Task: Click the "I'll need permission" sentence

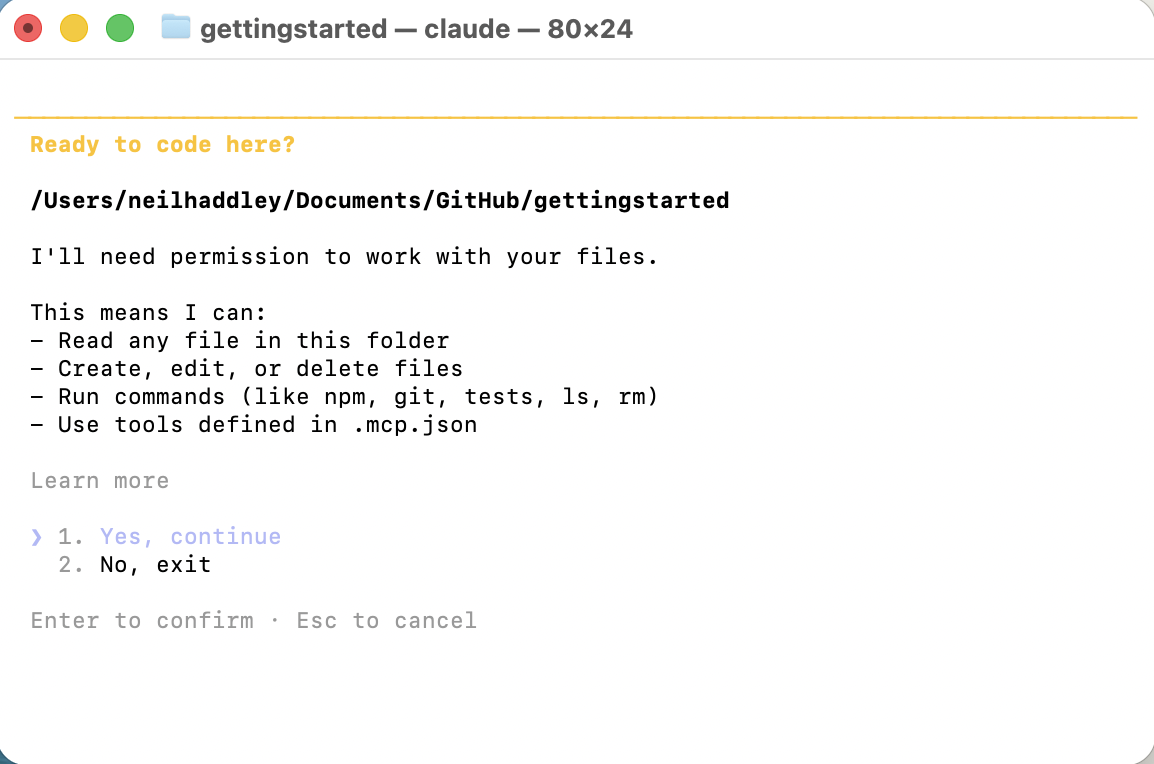Action: point(344,257)
